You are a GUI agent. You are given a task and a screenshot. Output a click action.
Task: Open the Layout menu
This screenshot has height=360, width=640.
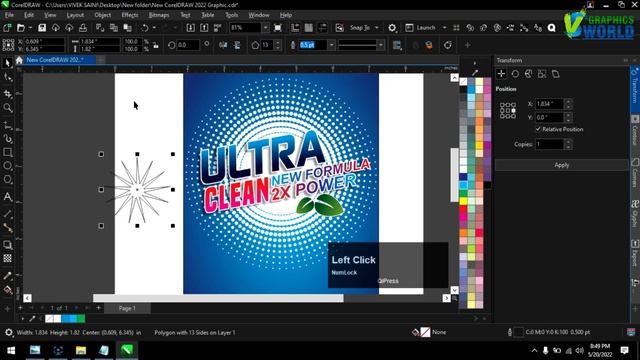75,15
